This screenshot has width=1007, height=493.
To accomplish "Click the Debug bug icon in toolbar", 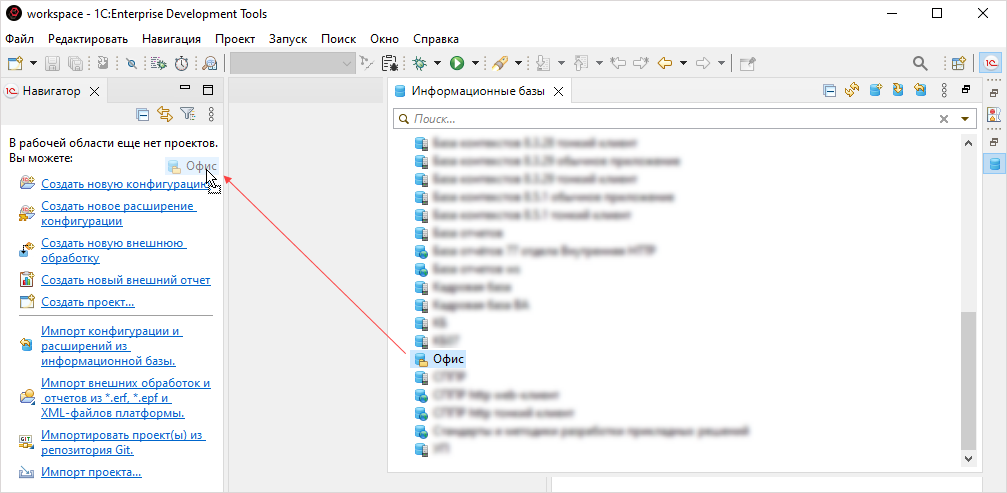I will [x=420, y=63].
